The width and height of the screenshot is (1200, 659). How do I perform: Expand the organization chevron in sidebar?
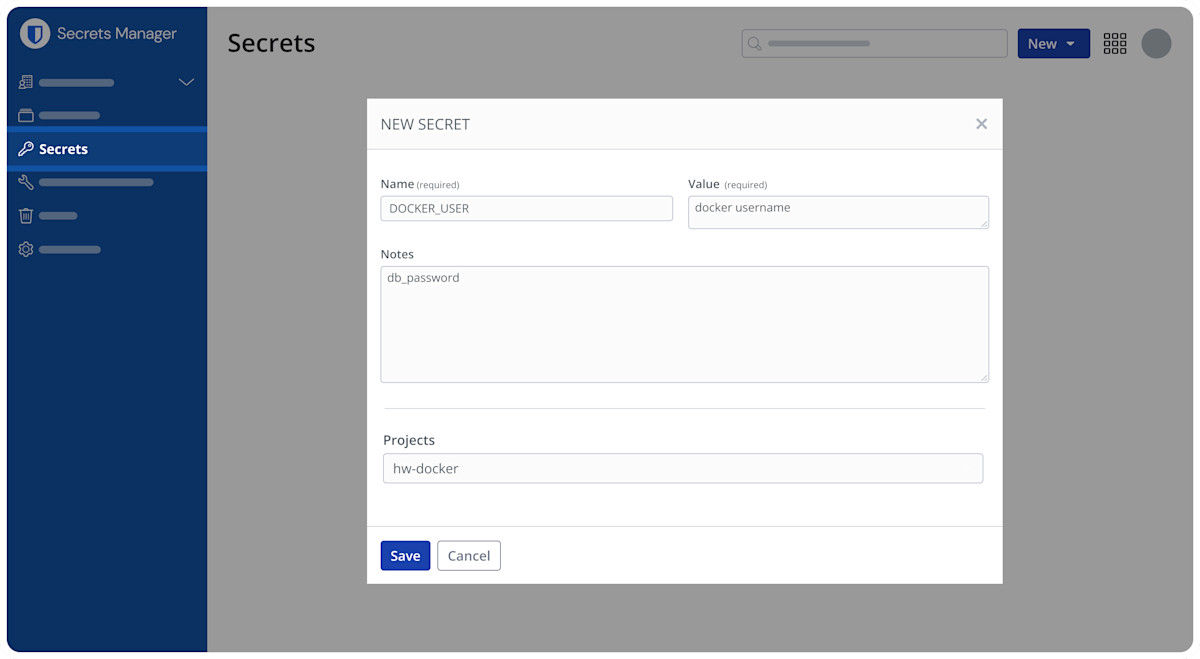(186, 82)
